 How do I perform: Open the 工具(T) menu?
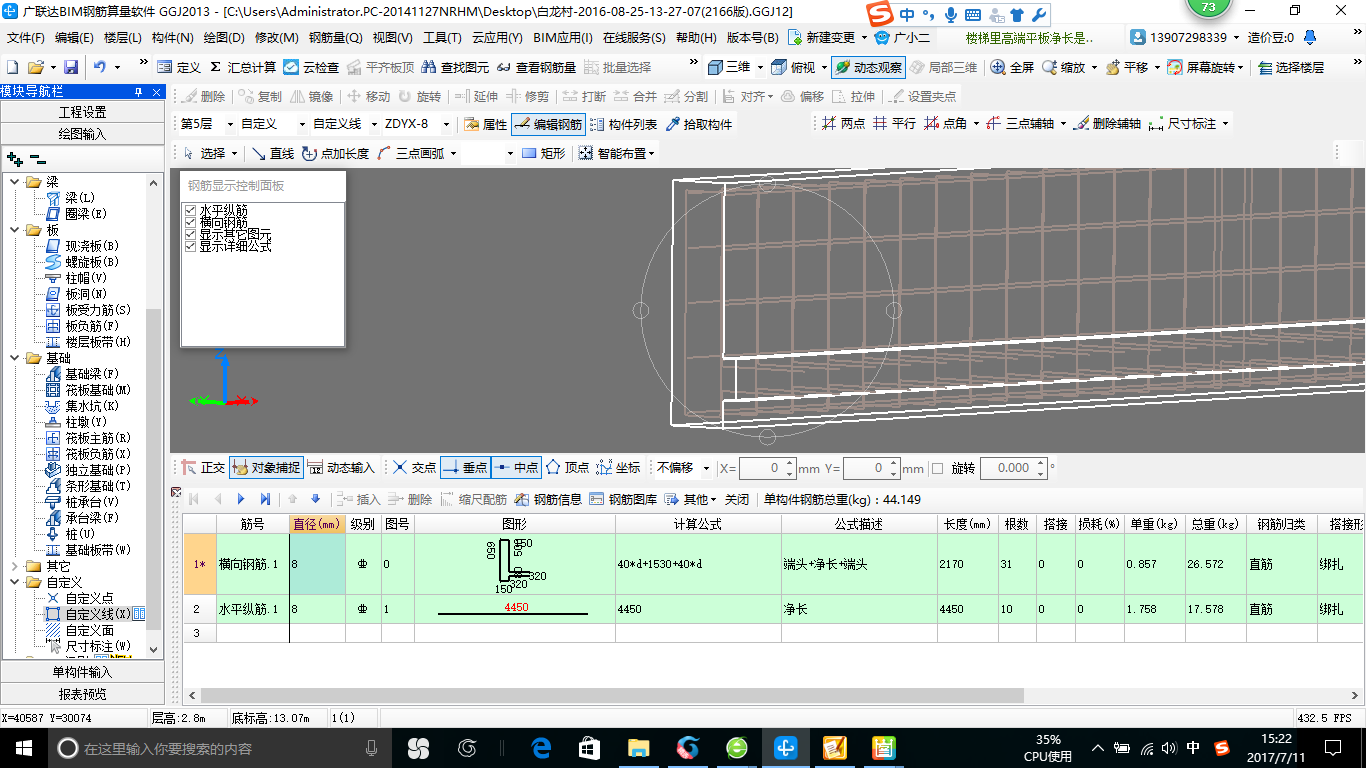coord(442,38)
